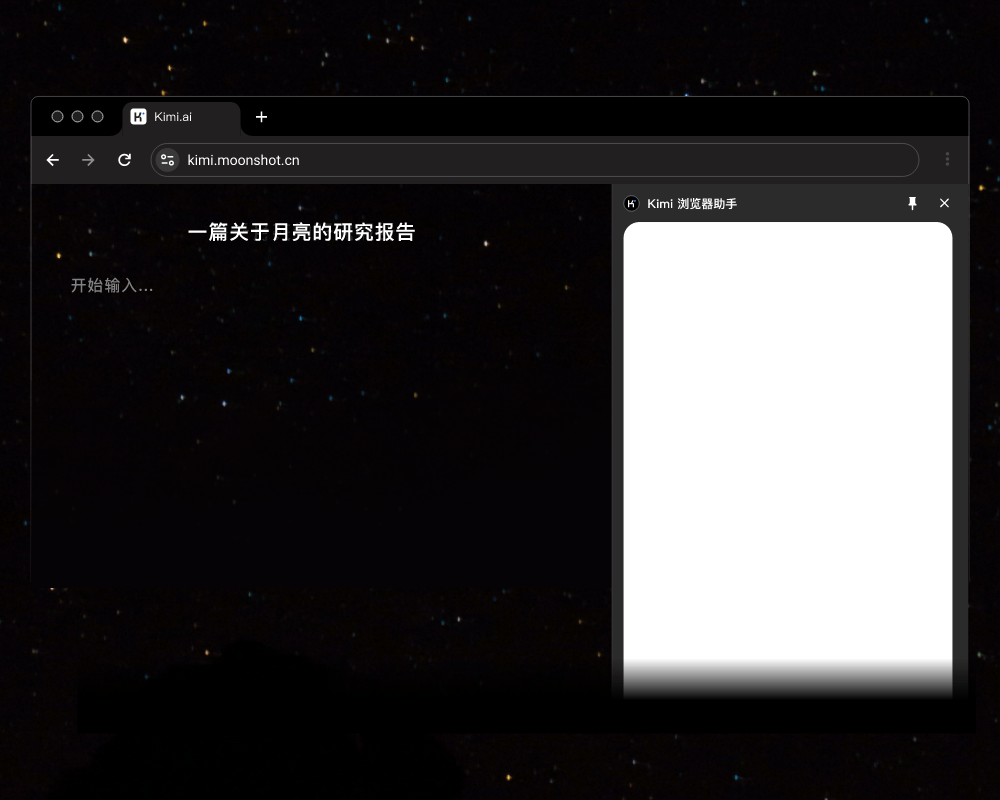The height and width of the screenshot is (800, 1000).
Task: Click the Kimi 浏览器助手 panel title
Action: [692, 204]
